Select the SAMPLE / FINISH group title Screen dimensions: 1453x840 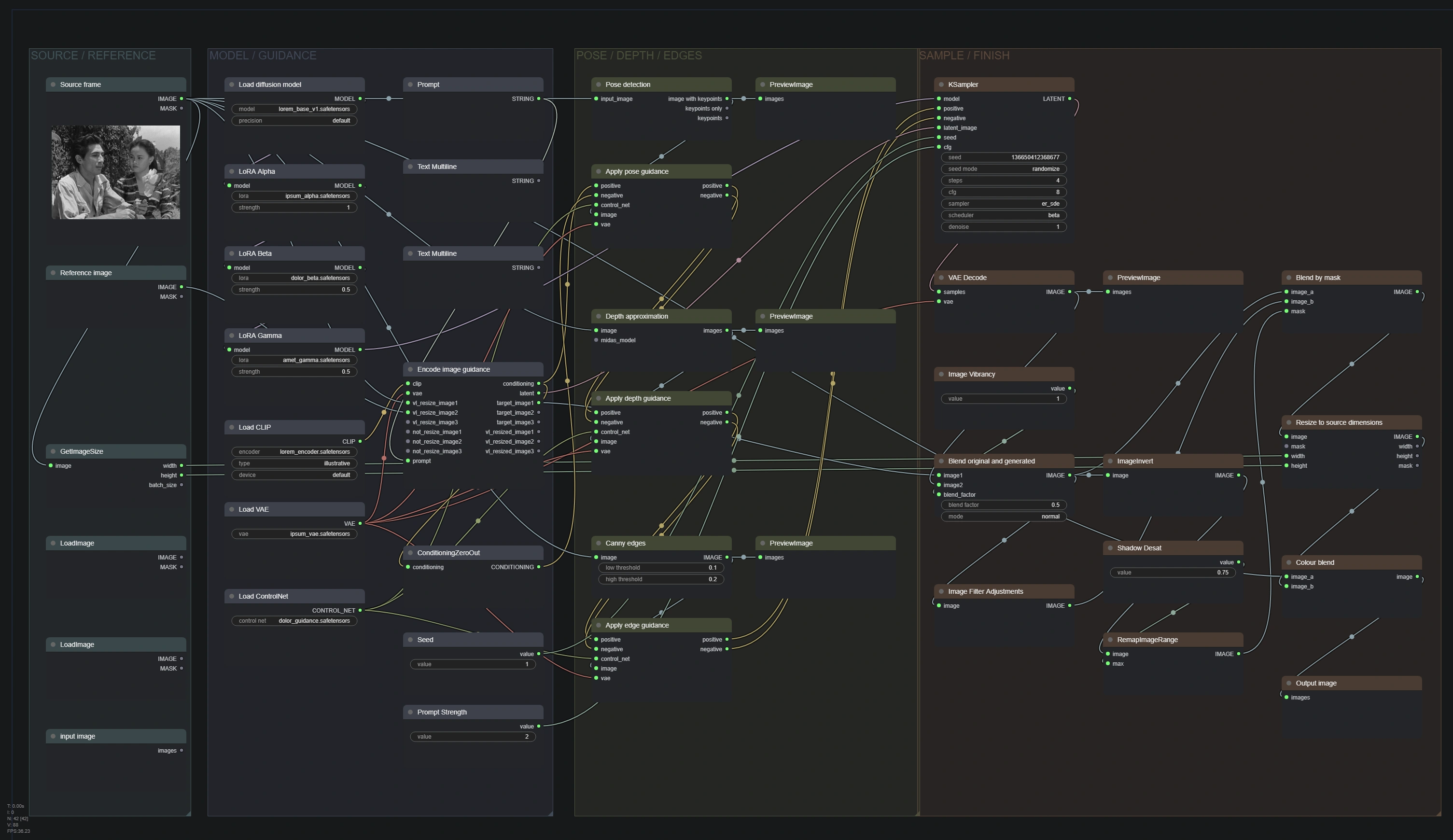coord(964,56)
